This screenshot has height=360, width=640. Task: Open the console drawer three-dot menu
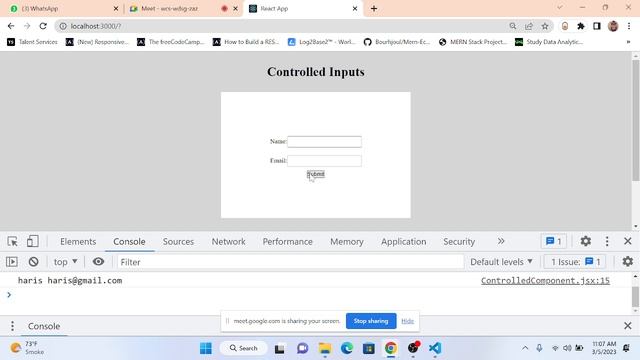pyautogui.click(x=12, y=326)
